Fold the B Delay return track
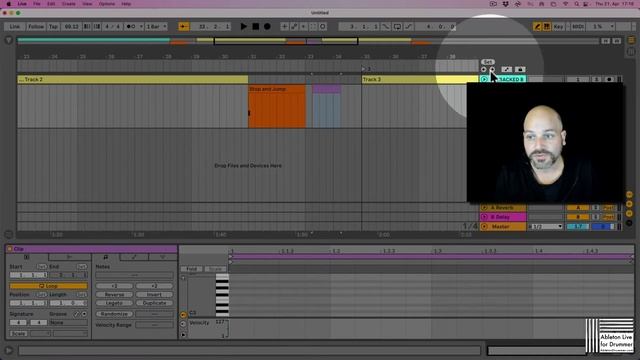 point(484,217)
